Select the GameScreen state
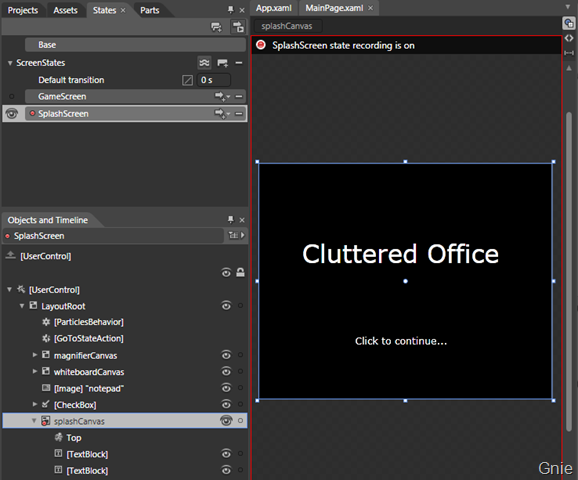The width and height of the screenshot is (578, 480). point(135,97)
